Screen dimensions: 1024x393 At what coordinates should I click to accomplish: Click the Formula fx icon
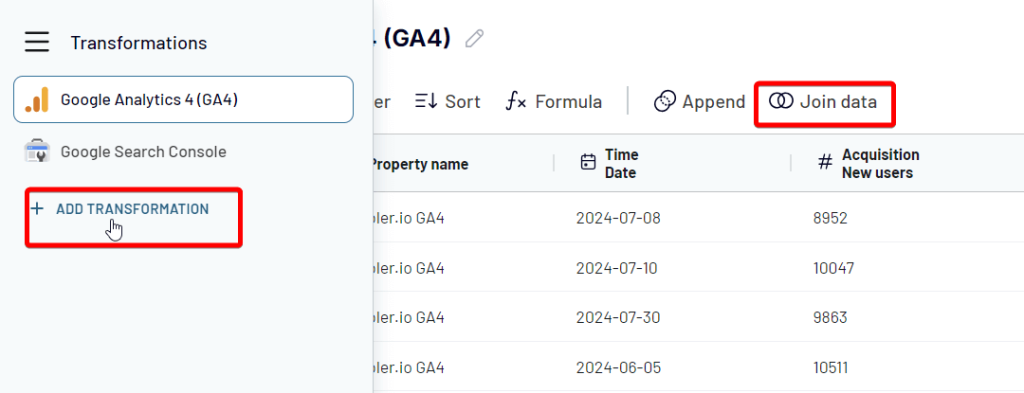pos(516,101)
